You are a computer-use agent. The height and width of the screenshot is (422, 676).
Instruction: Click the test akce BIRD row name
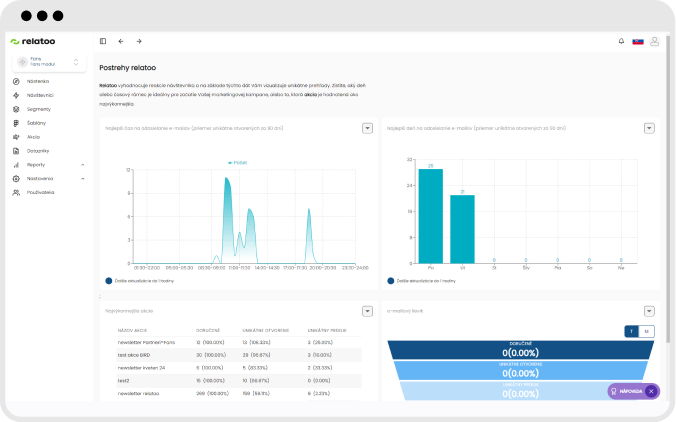pos(134,355)
